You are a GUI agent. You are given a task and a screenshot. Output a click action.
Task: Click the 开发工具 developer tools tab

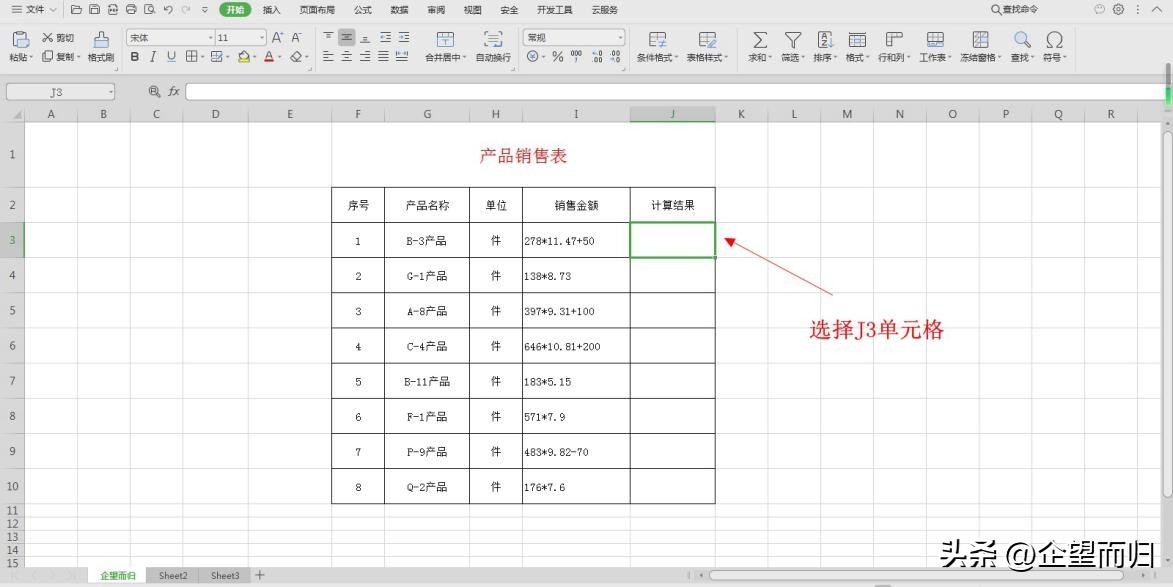point(555,10)
